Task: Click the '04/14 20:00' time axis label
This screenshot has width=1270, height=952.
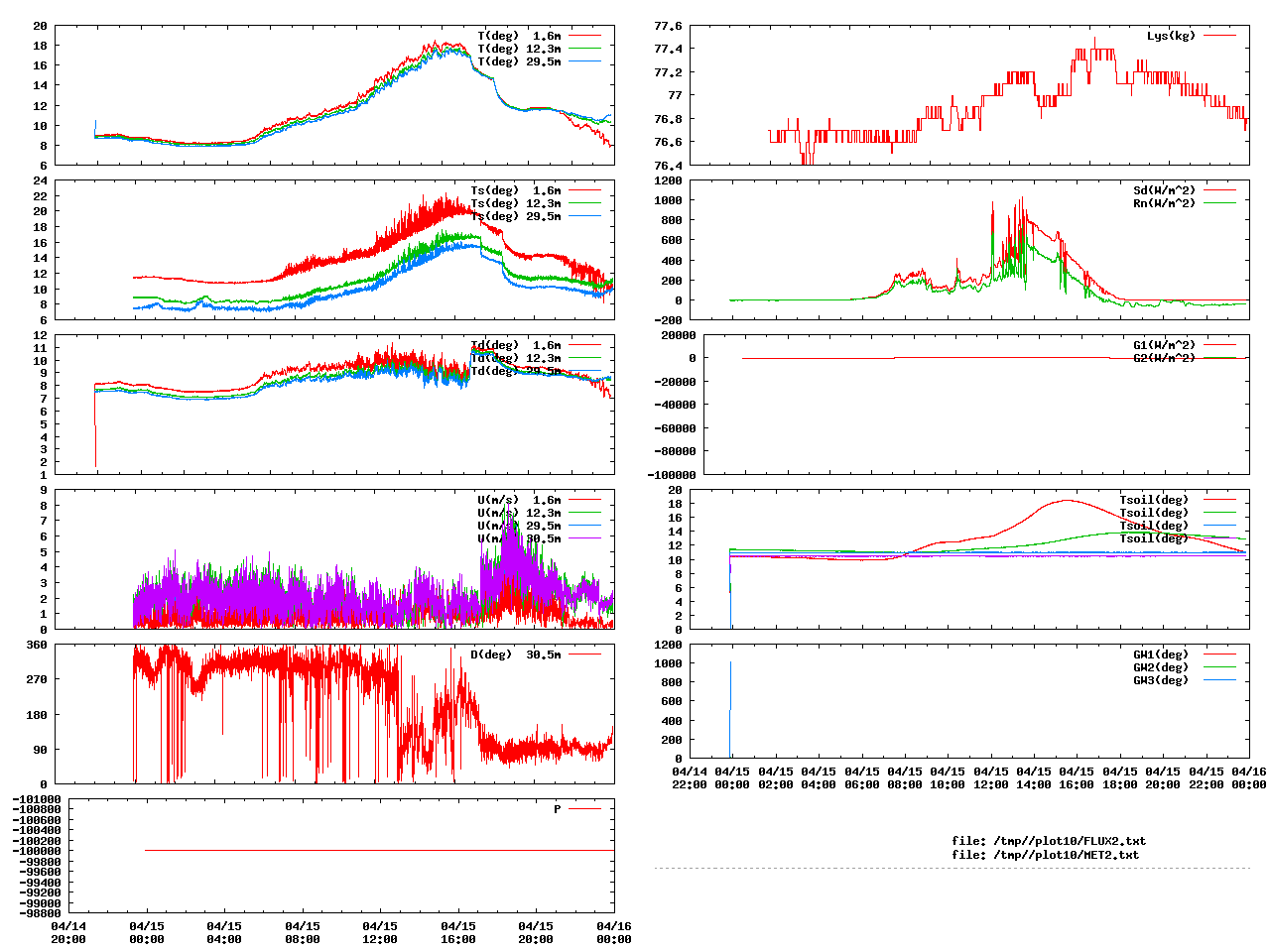Action: 68,932
